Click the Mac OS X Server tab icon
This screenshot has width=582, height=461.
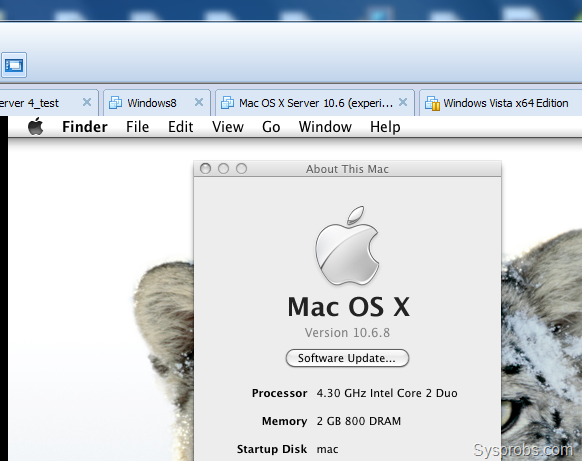point(227,103)
